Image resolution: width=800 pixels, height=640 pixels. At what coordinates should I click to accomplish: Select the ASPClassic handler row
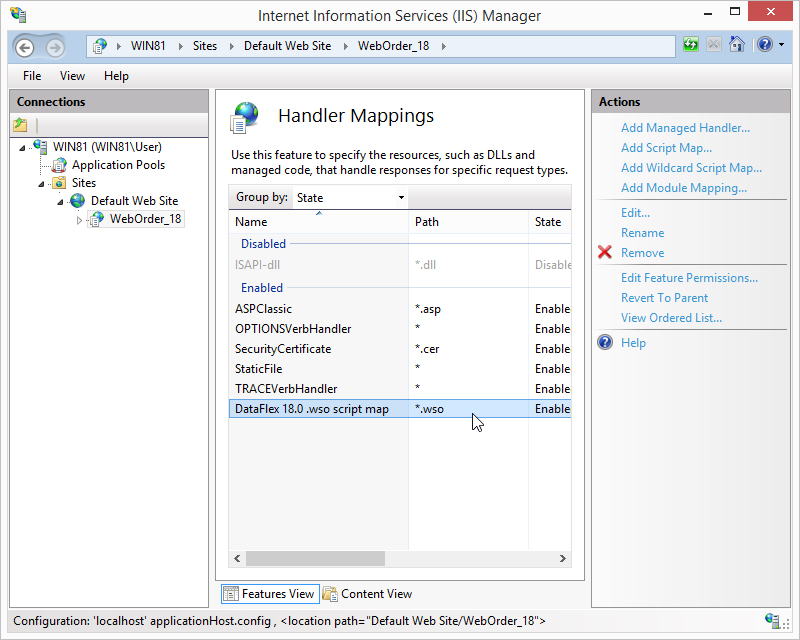[x=400, y=309]
